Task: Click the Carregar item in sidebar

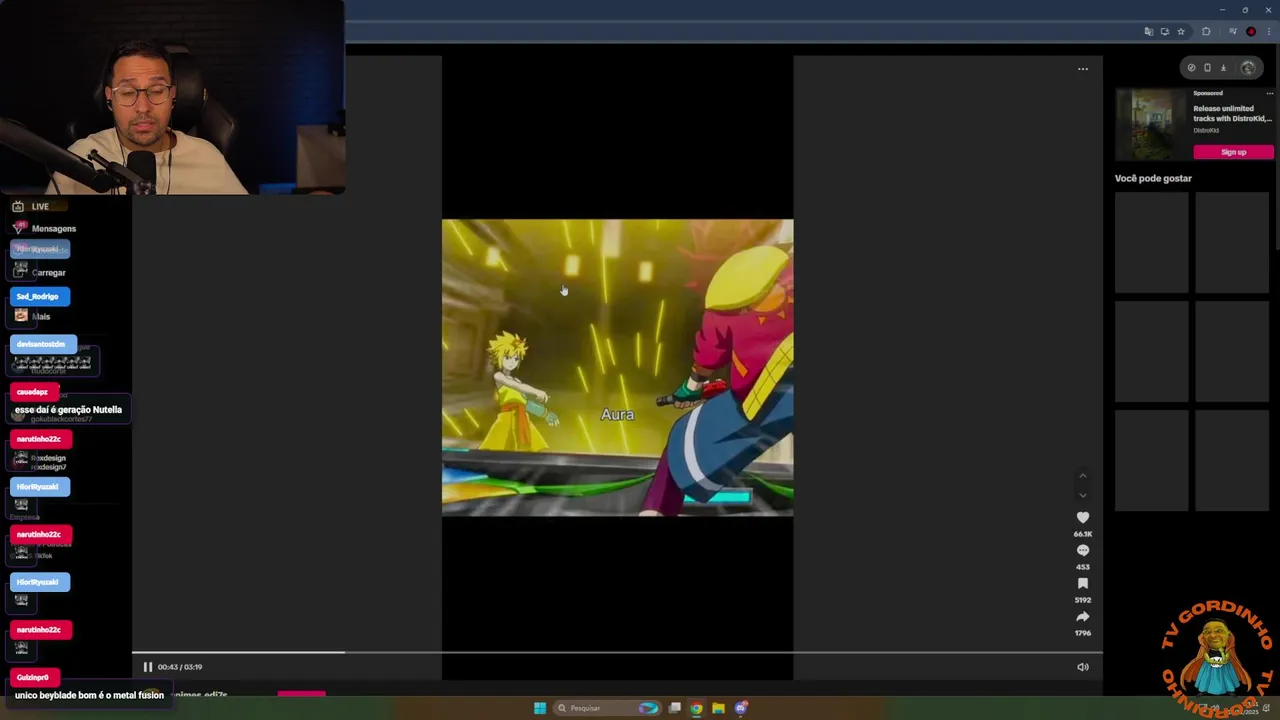Action: point(48,272)
